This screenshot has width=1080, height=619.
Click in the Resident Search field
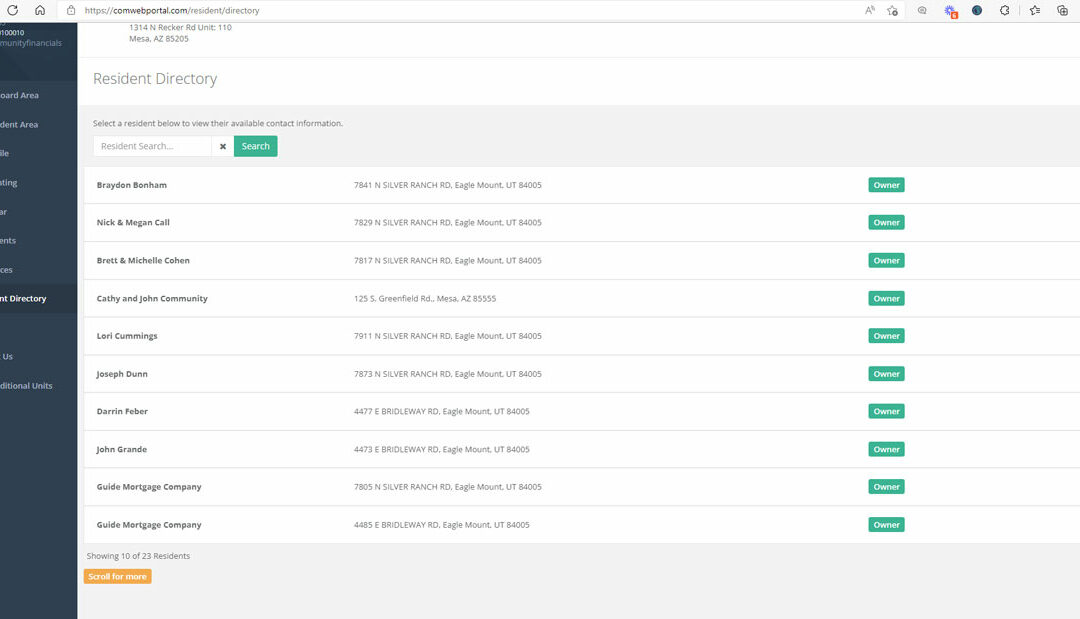tap(152, 146)
